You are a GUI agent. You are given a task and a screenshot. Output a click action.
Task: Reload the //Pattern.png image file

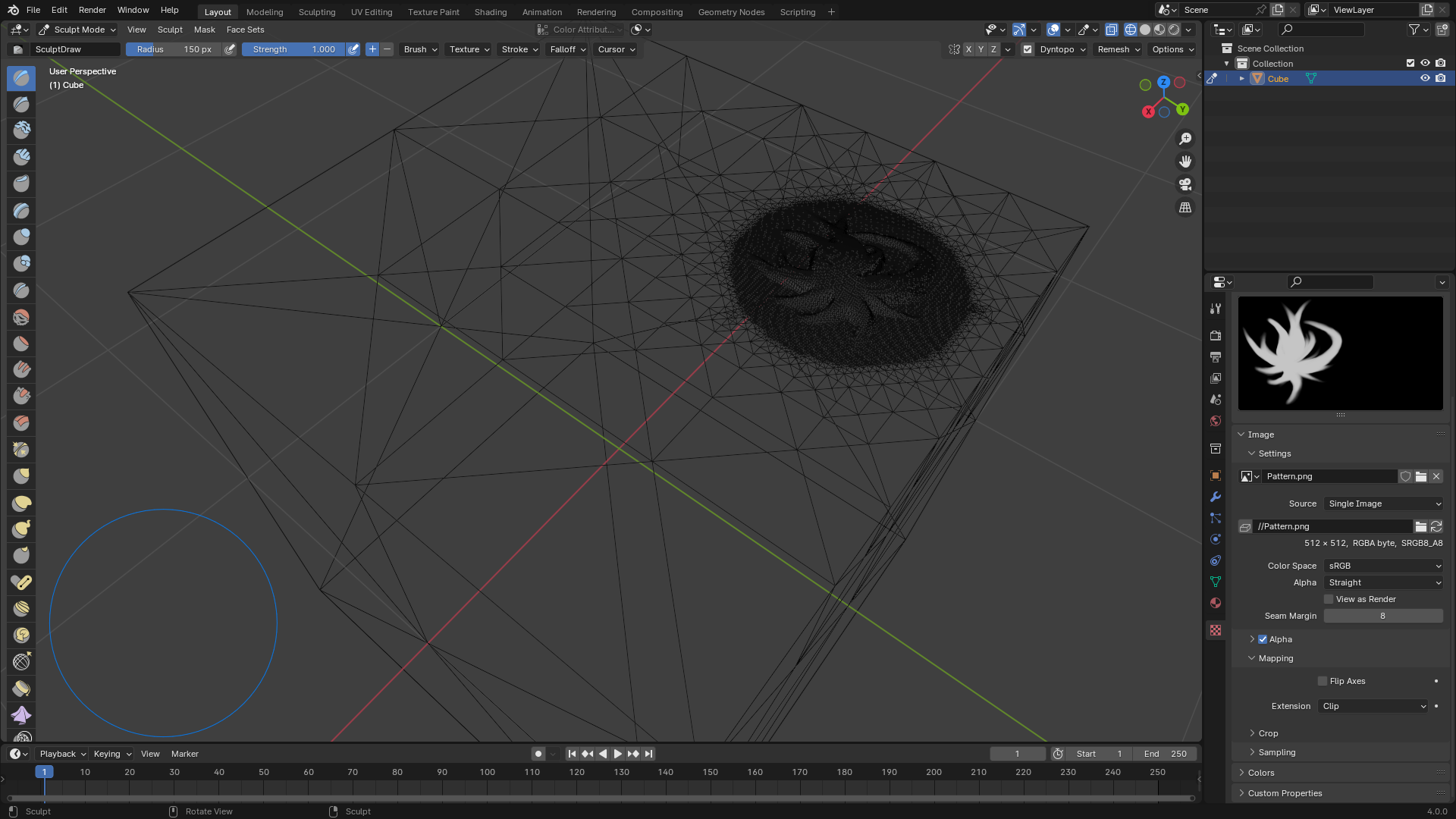click(1436, 526)
